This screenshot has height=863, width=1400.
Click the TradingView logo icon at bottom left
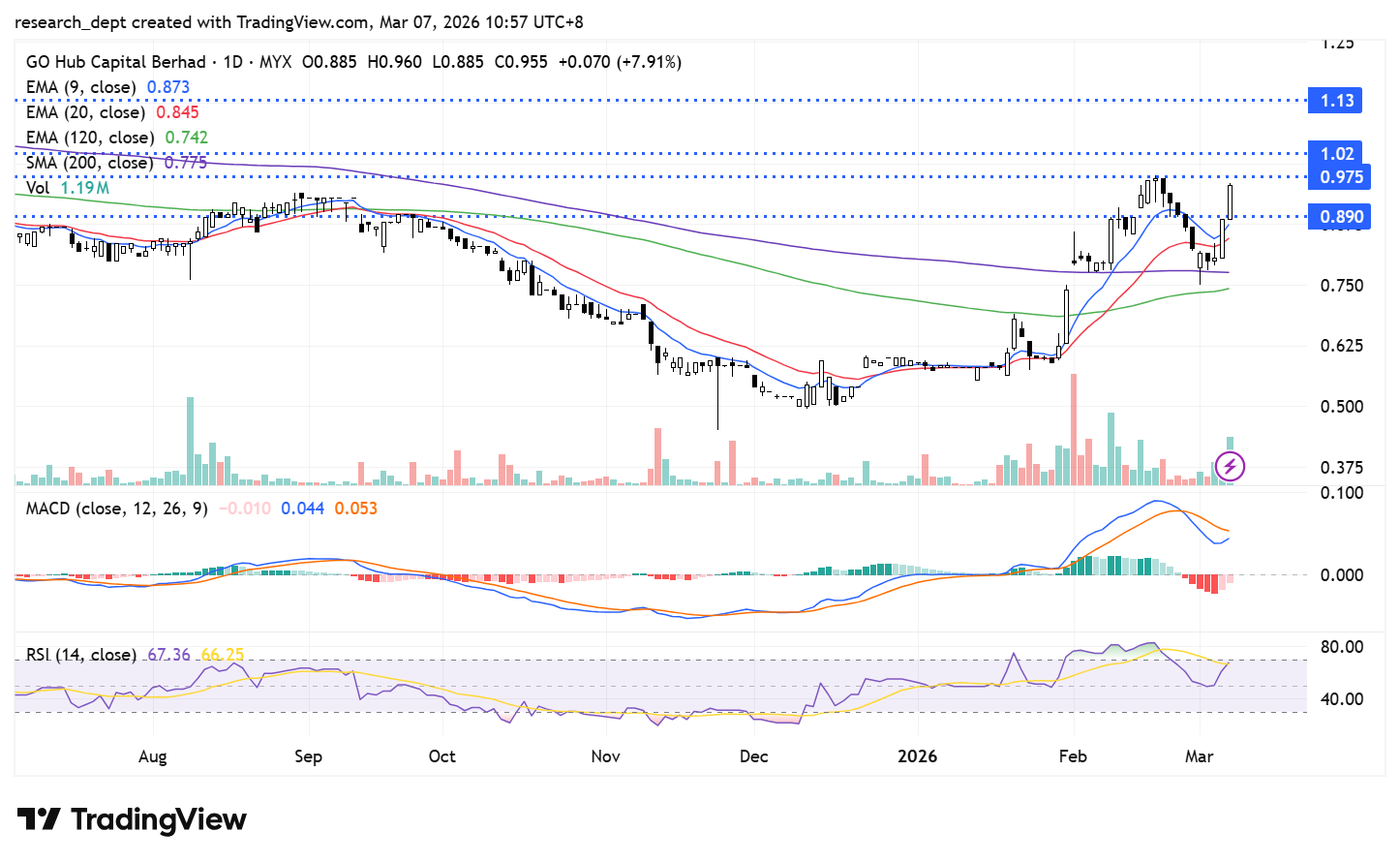pos(39,819)
